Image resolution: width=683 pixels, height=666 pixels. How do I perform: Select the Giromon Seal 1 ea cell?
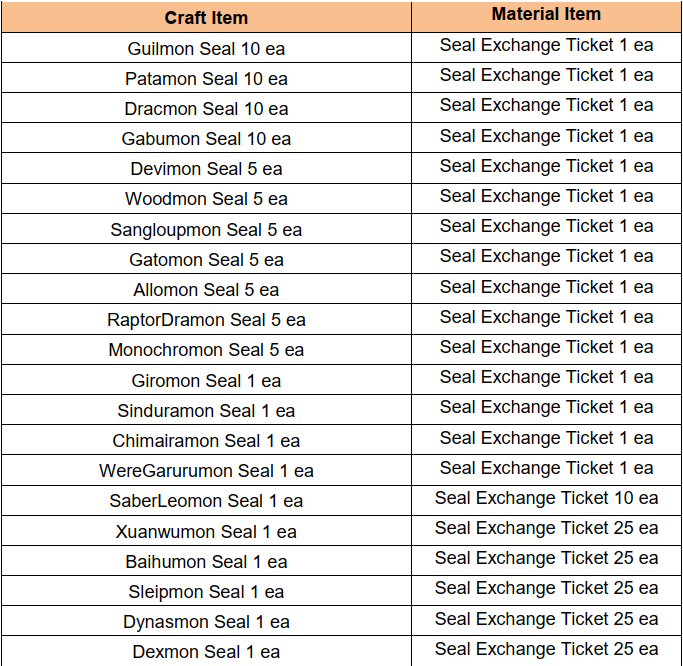(206, 381)
